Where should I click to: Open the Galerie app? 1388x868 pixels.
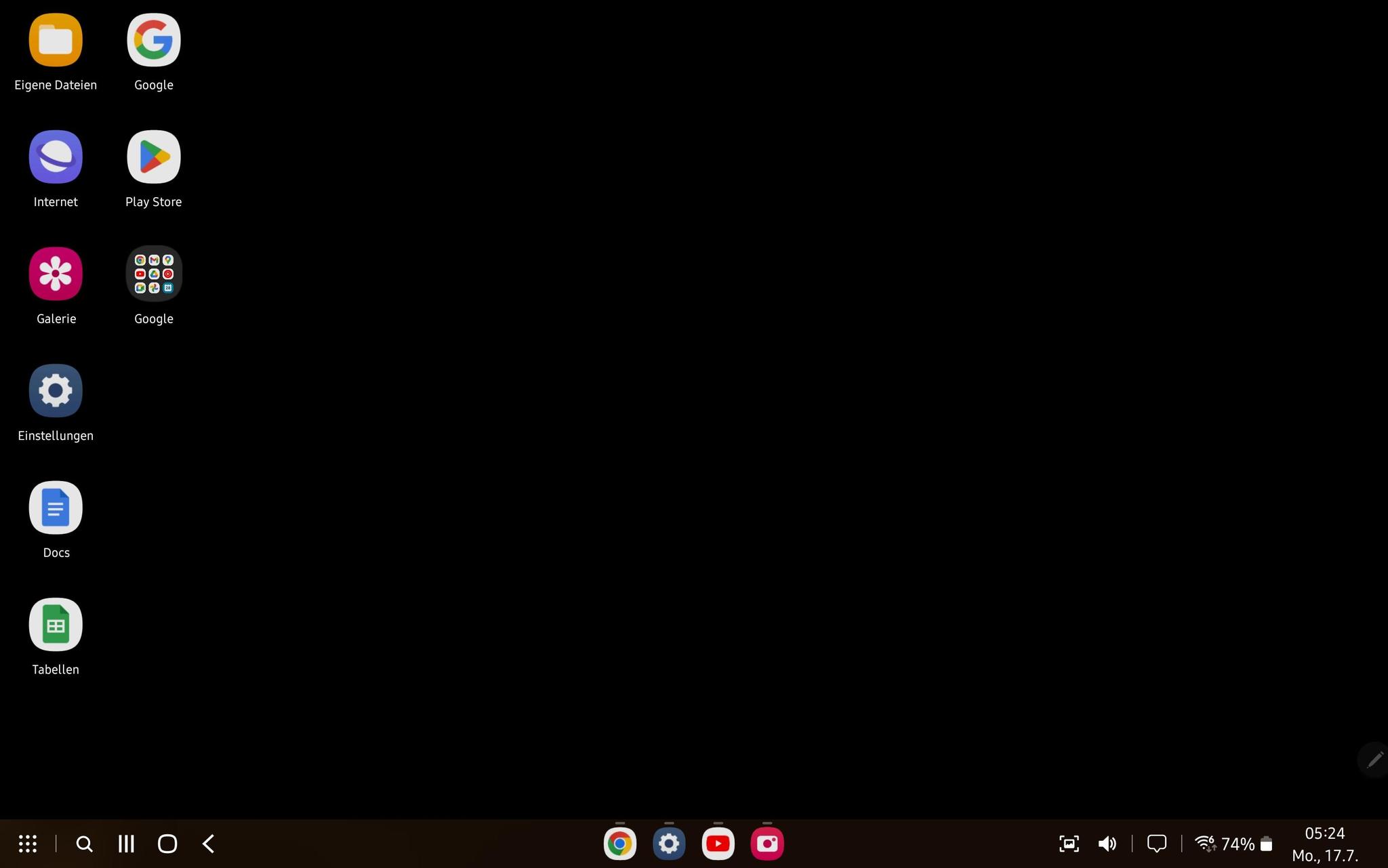point(56,274)
